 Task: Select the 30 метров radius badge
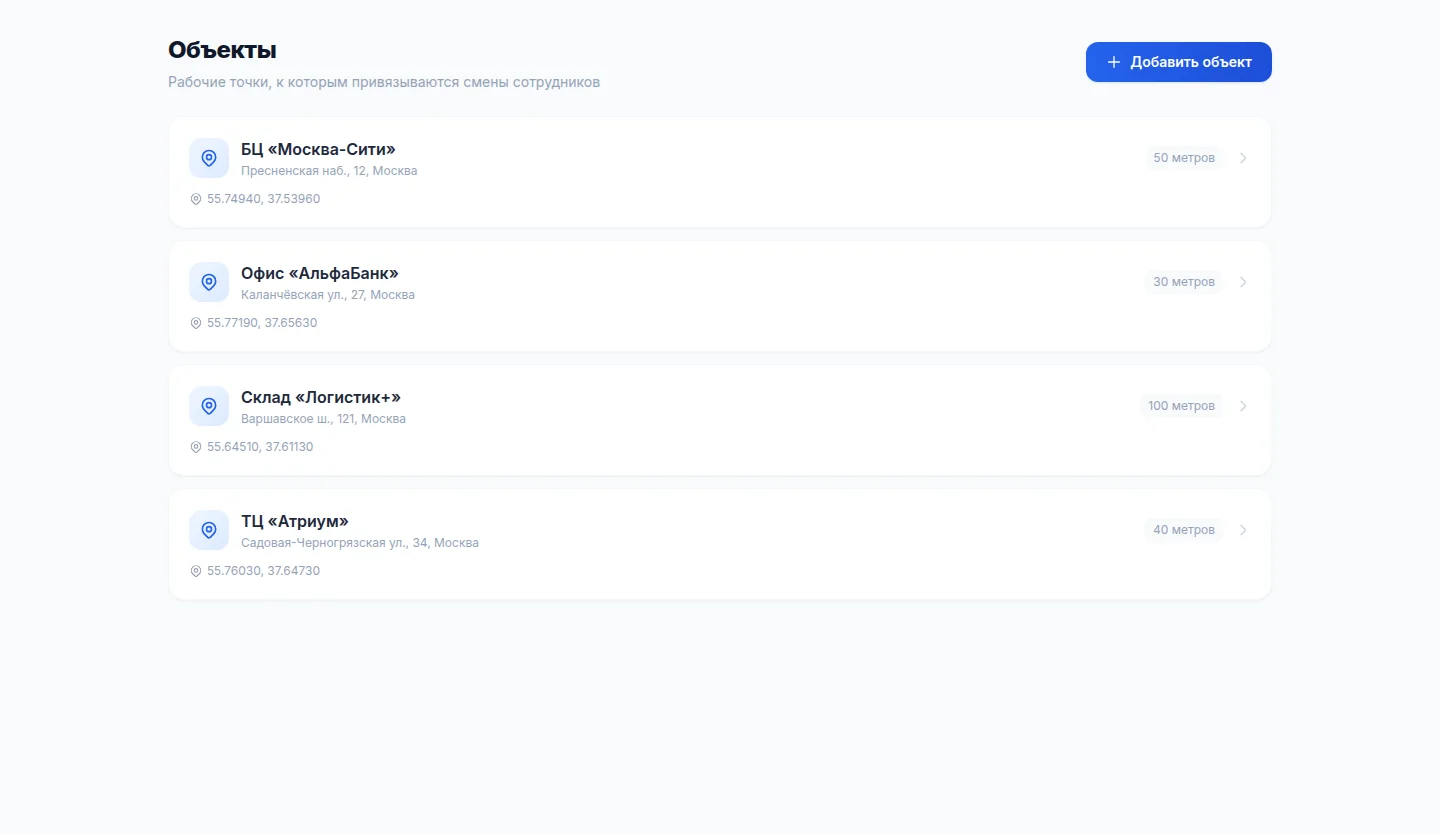coord(1184,282)
